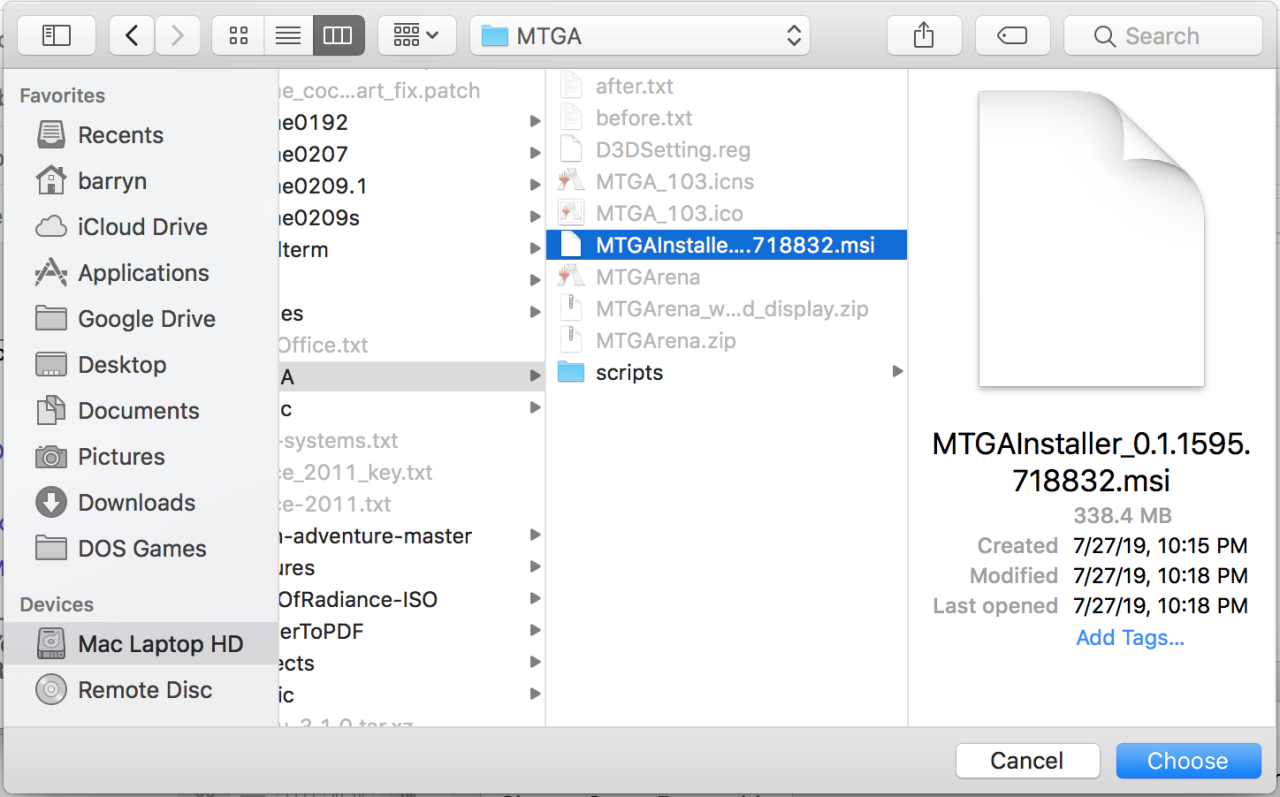
Task: Expand the folder ending in 0207
Action: click(x=536, y=155)
